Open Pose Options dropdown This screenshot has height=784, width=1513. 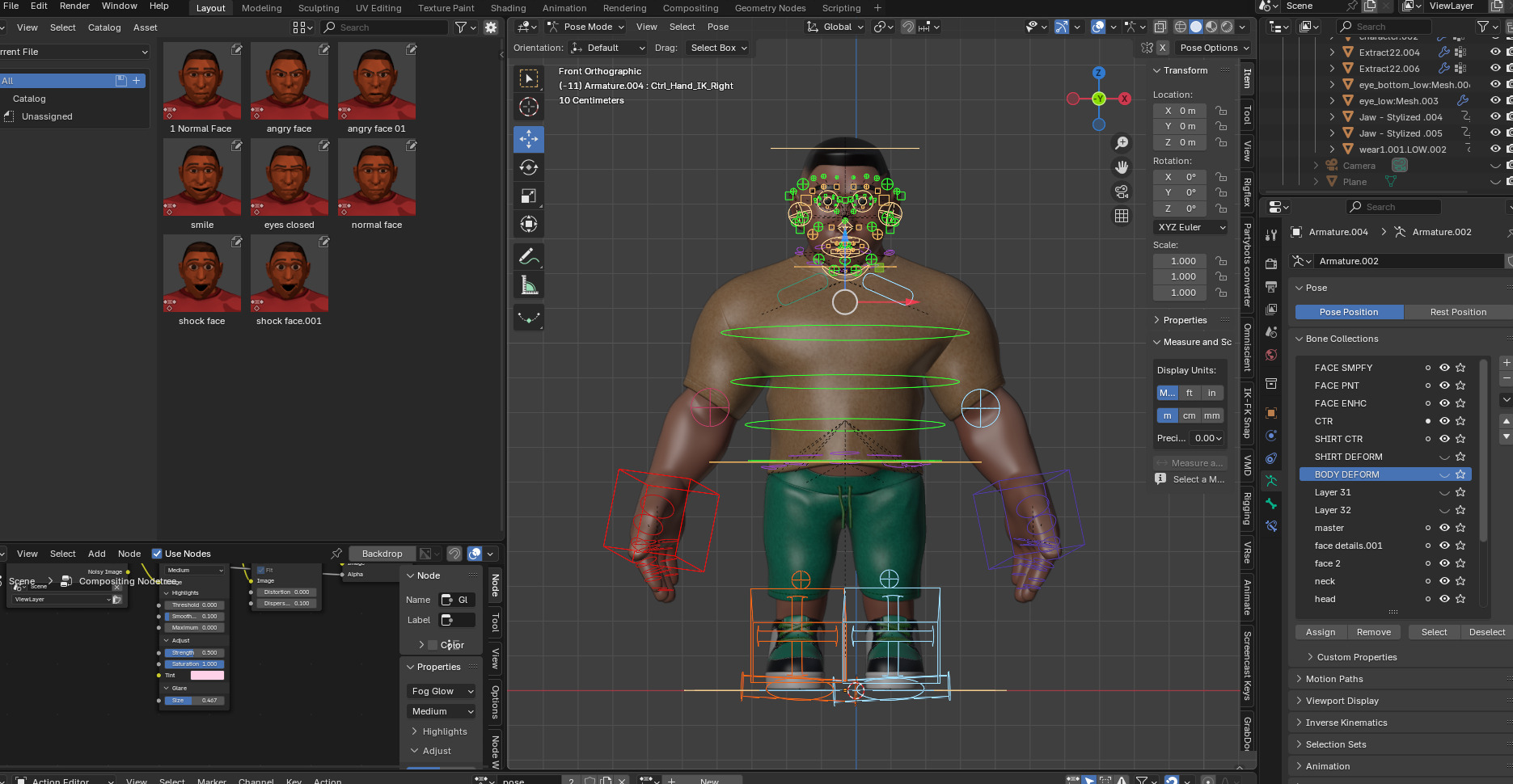[1213, 48]
